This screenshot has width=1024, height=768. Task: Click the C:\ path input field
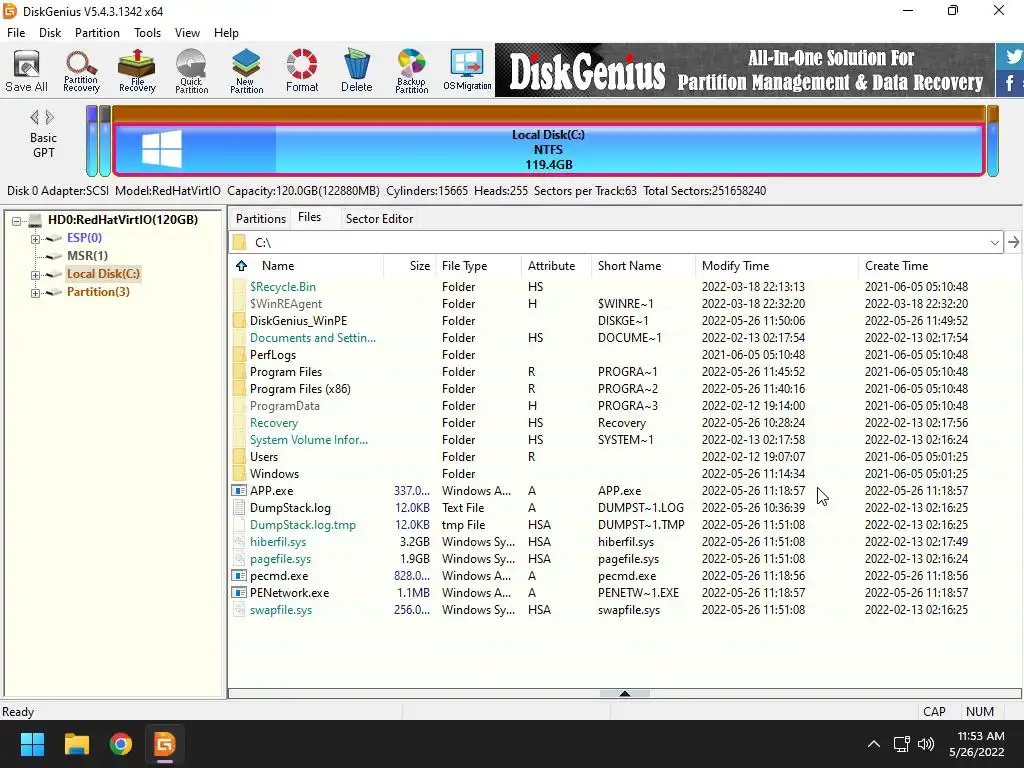[x=617, y=242]
